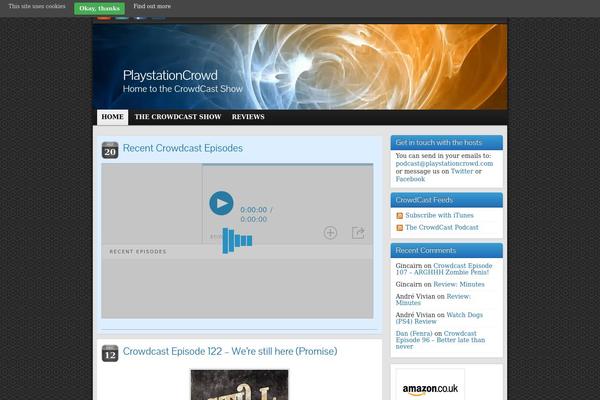Click the RECENT EPISODES label in player
600x400 pixels.
pos(138,251)
